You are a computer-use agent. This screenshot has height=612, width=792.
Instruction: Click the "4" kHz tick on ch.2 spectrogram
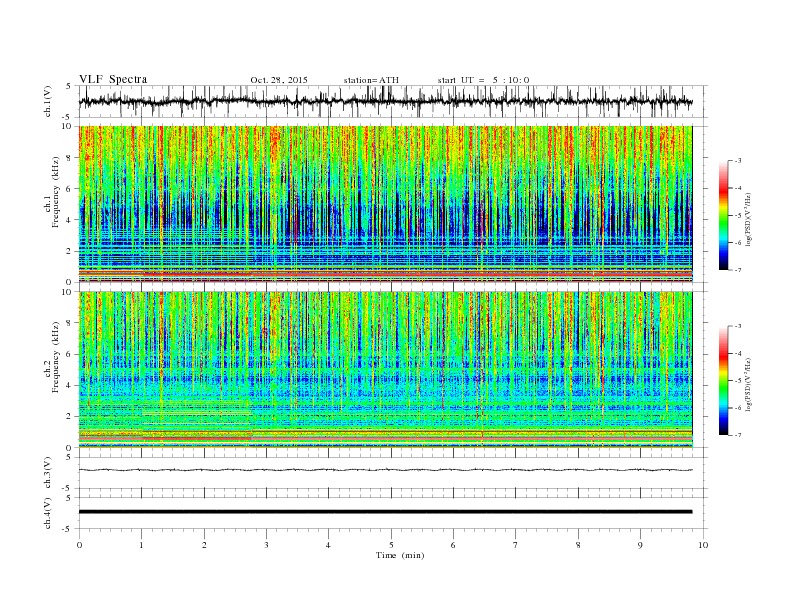(x=70, y=385)
